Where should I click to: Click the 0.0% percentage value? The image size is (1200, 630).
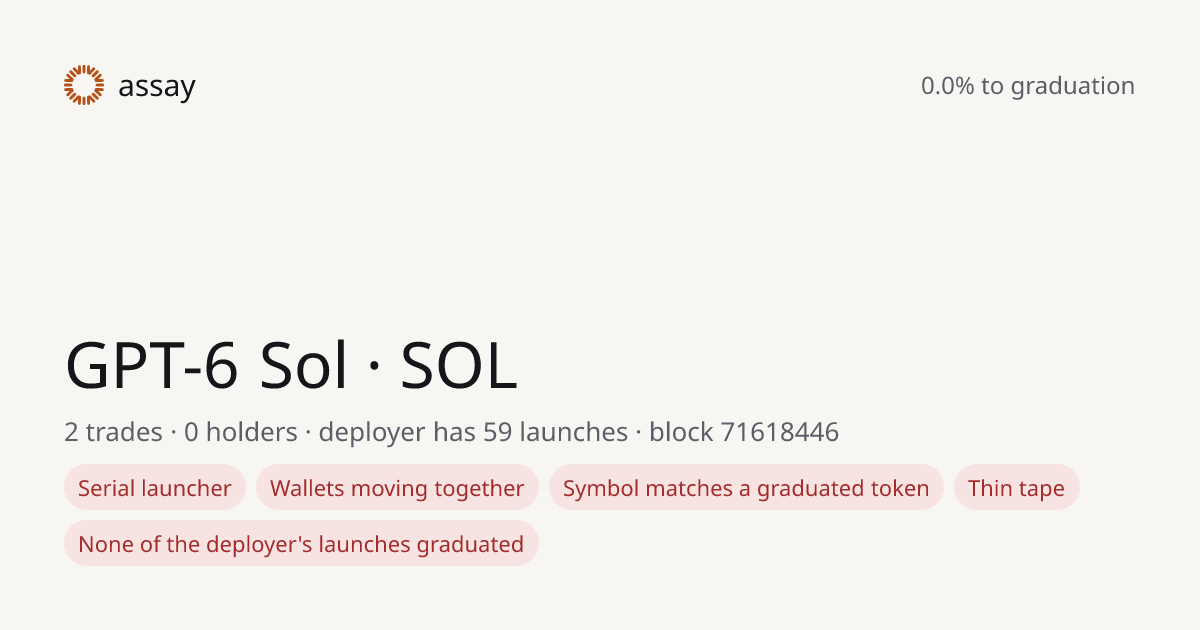pos(948,86)
